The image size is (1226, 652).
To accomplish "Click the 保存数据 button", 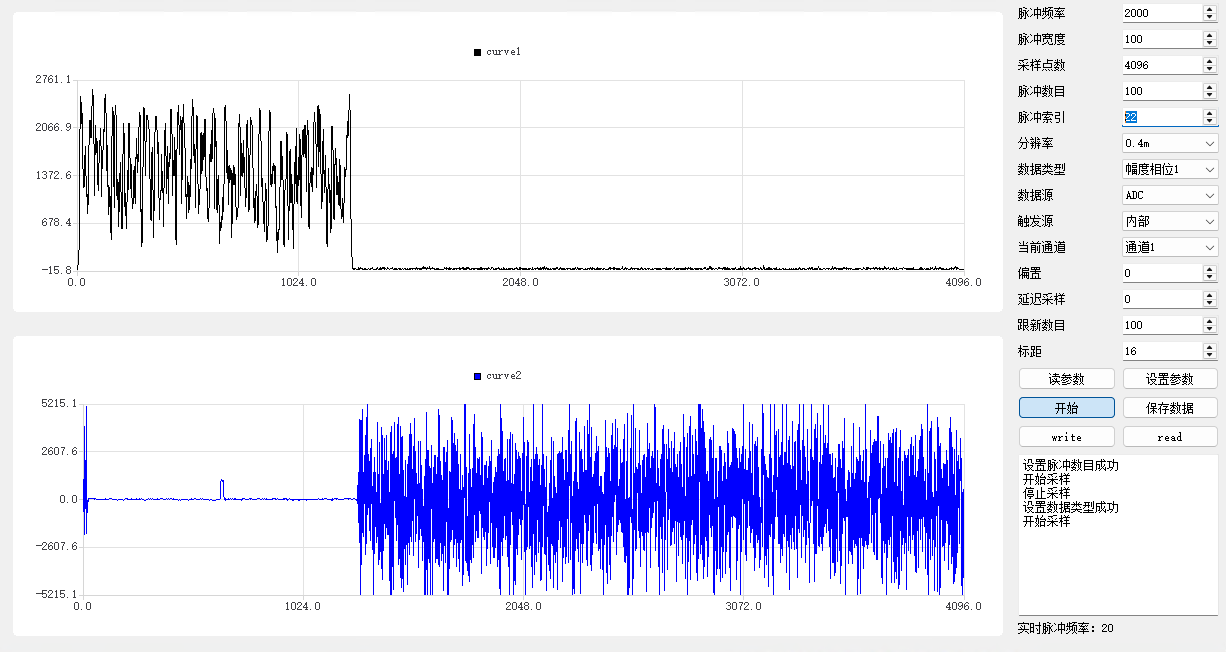I will click(x=1170, y=408).
